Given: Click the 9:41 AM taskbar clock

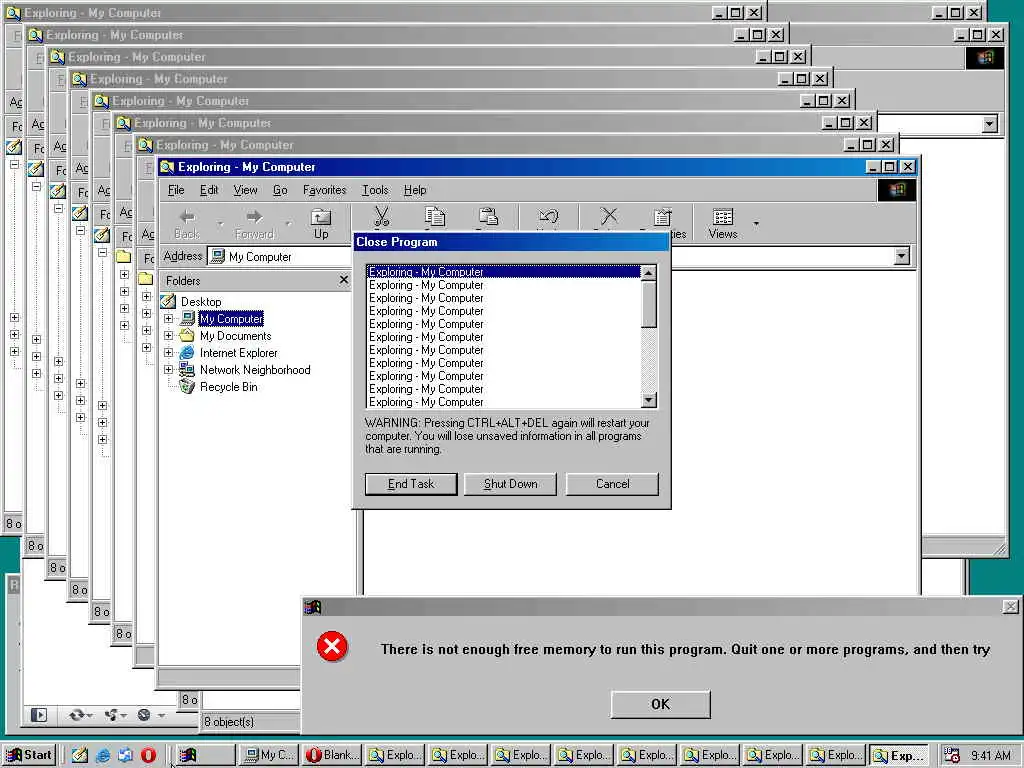Looking at the screenshot, I should [990, 755].
